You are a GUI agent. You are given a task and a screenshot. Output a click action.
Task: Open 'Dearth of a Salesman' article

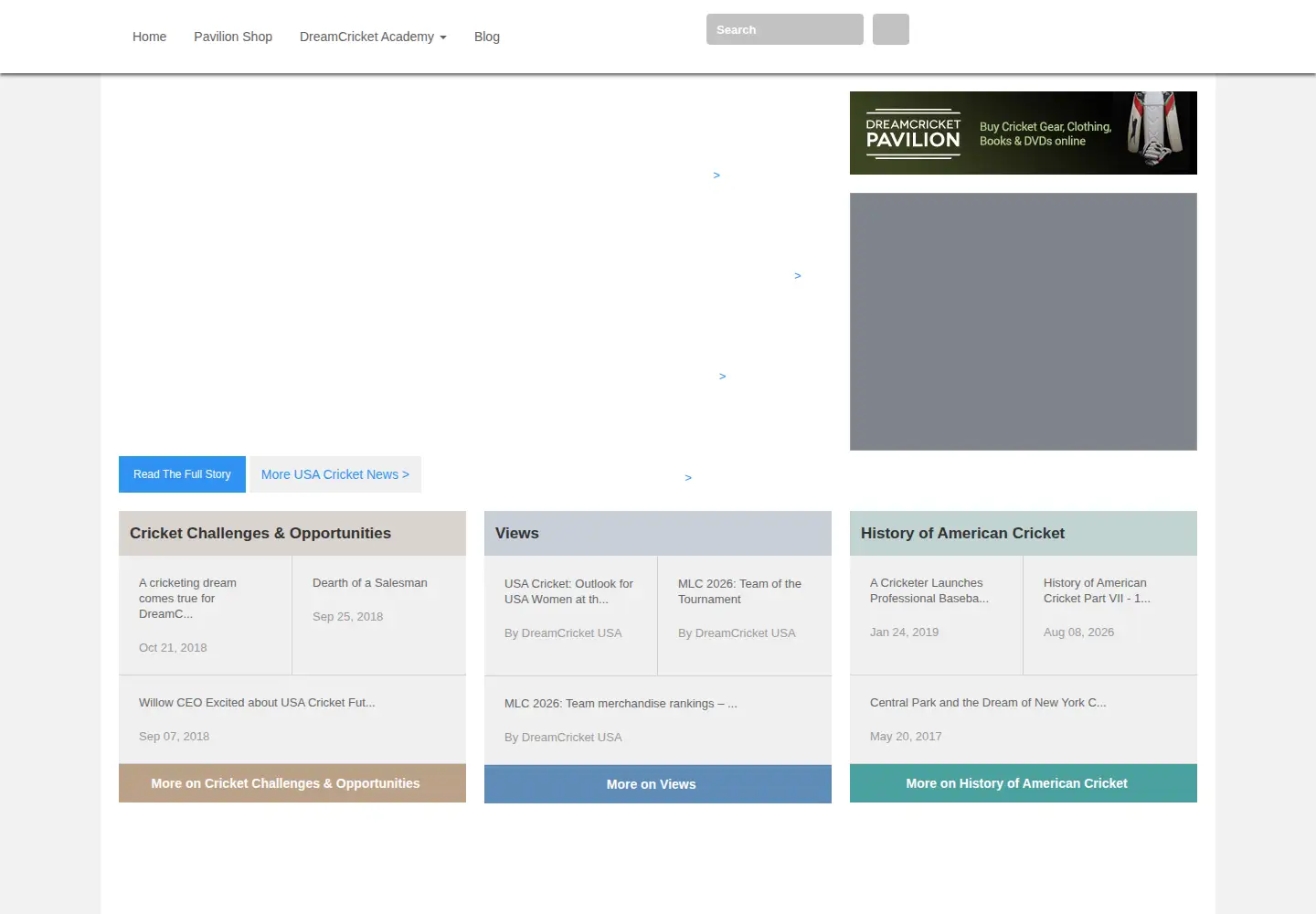(x=370, y=582)
